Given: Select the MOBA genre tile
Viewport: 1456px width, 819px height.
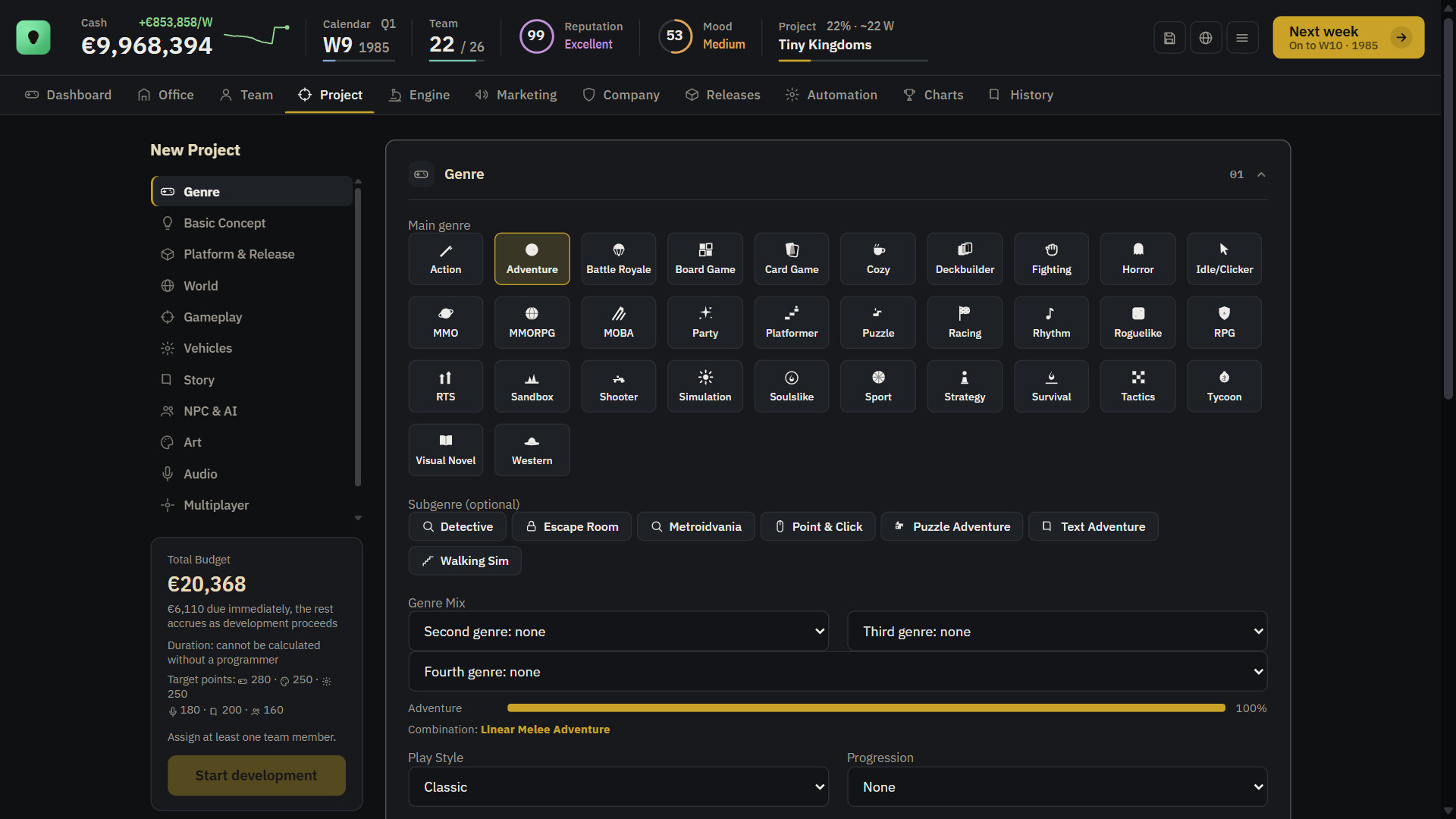Looking at the screenshot, I should point(619,322).
